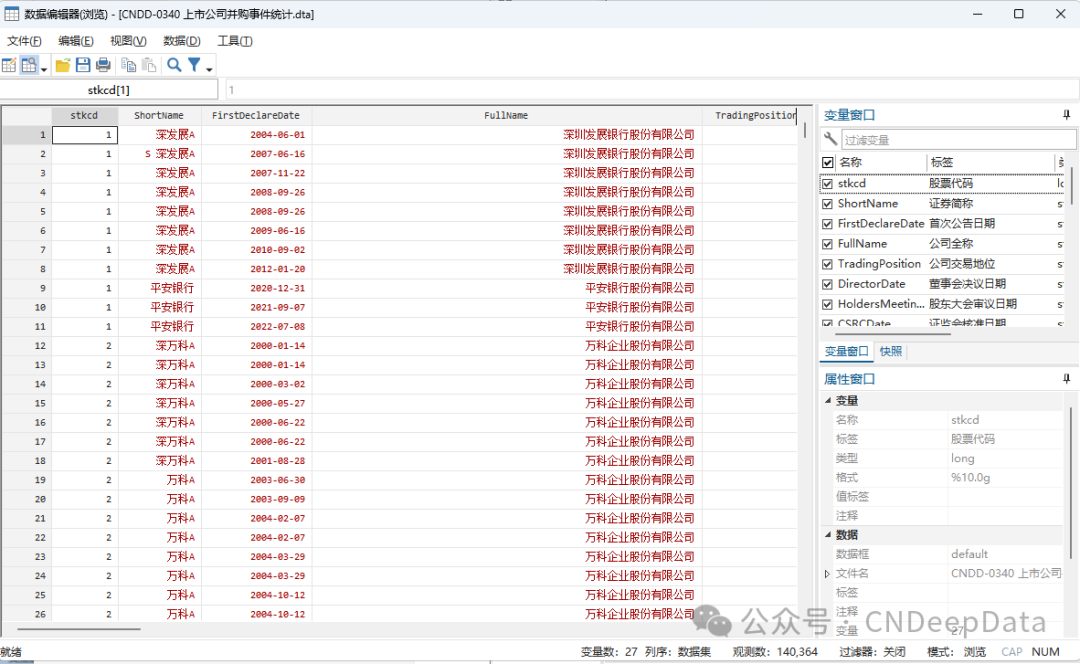Uncheck the TradingPosition variable checkbox

[x=828, y=264]
